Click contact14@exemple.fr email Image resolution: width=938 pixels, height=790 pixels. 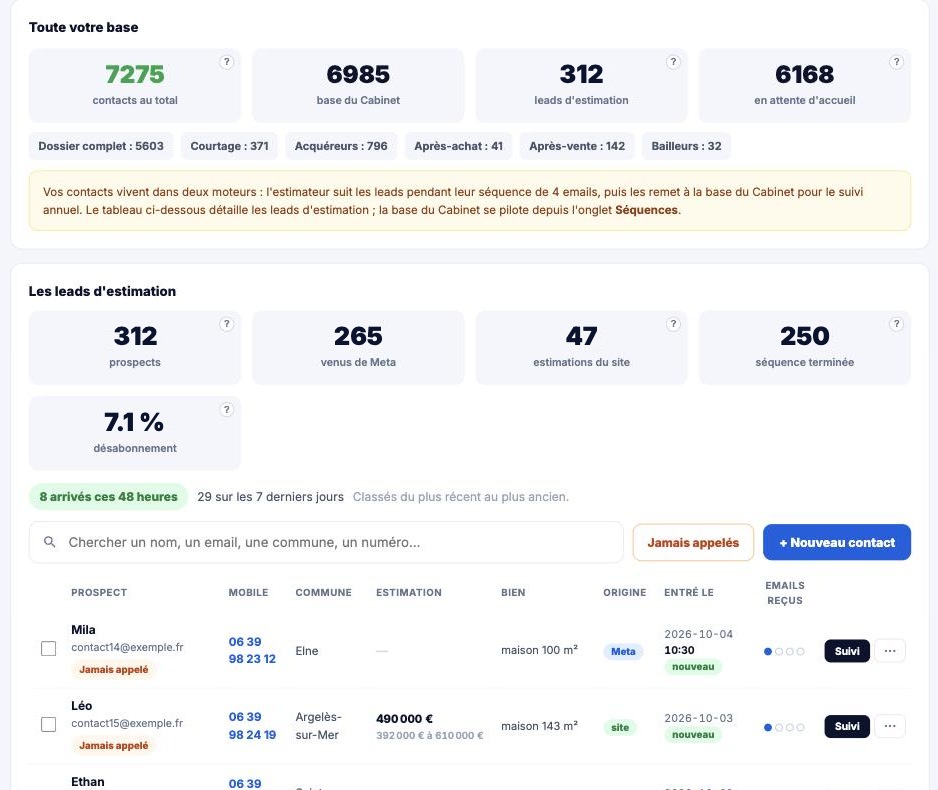click(127, 647)
